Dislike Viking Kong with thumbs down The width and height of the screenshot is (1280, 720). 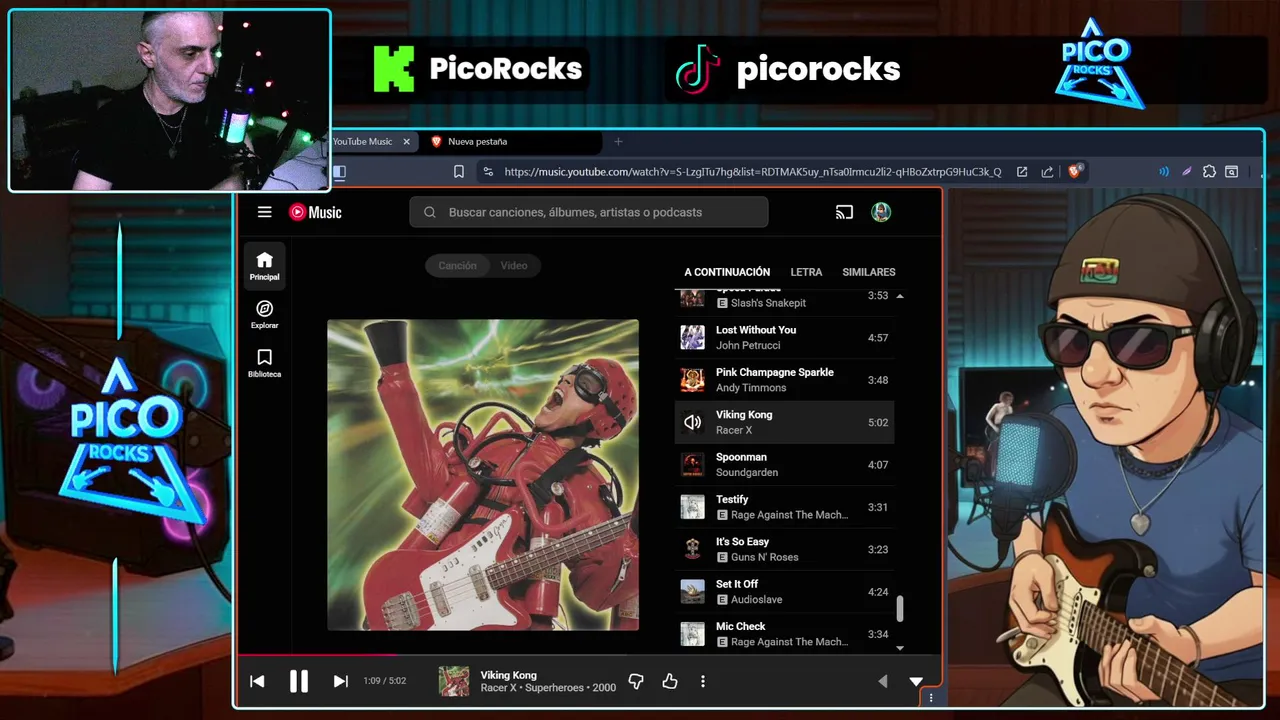(636, 681)
